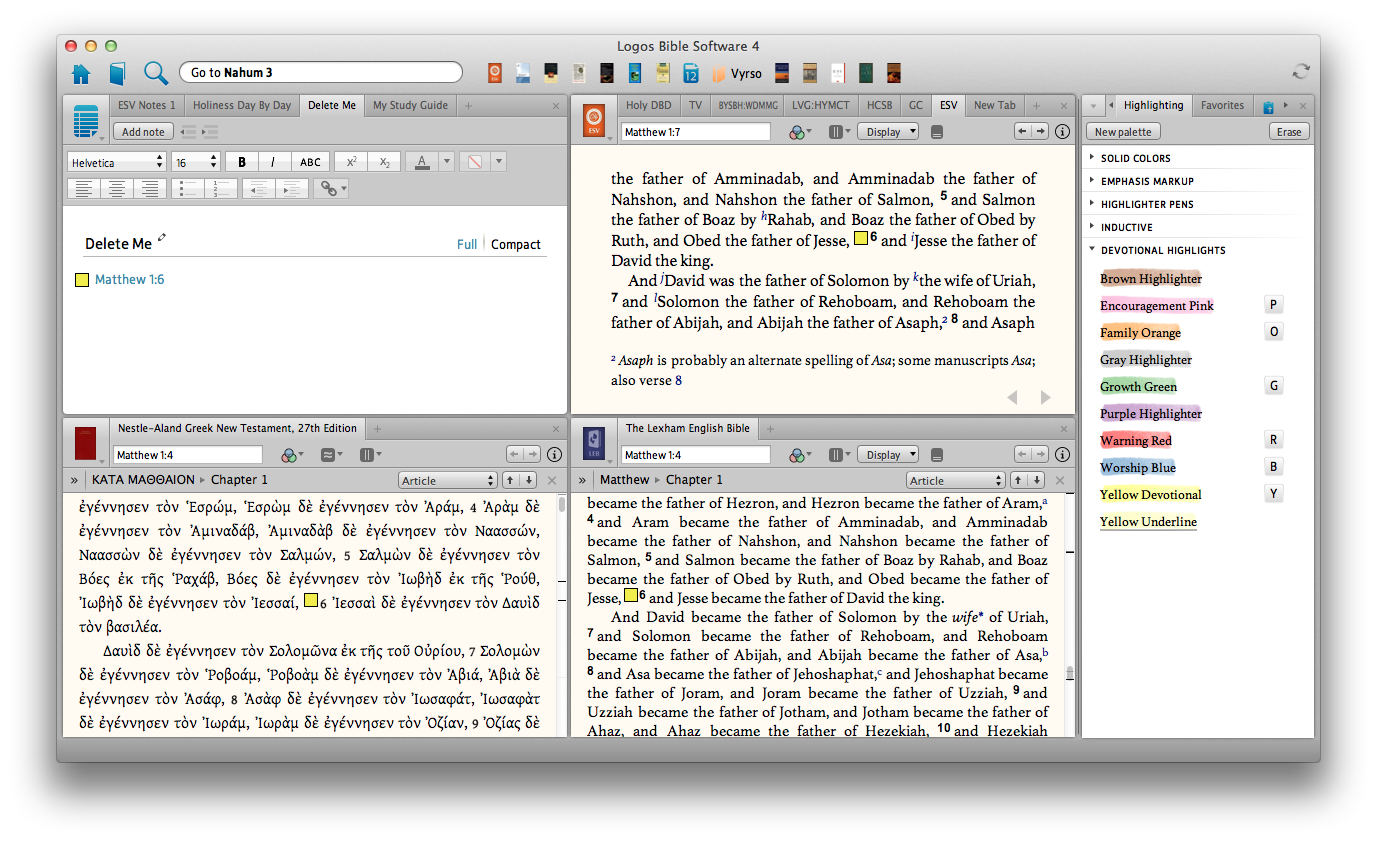Open the Home page icon
Image resolution: width=1377 pixels, height=841 pixels.
[x=81, y=73]
